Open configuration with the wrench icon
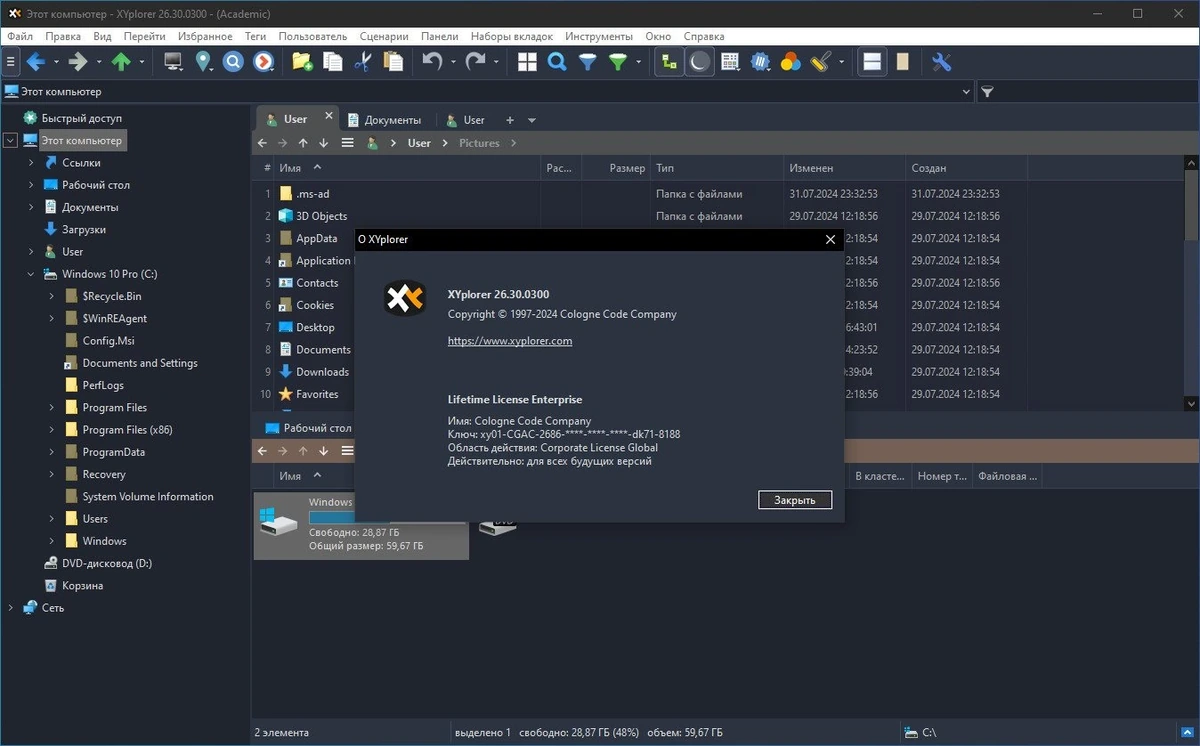 click(x=941, y=62)
